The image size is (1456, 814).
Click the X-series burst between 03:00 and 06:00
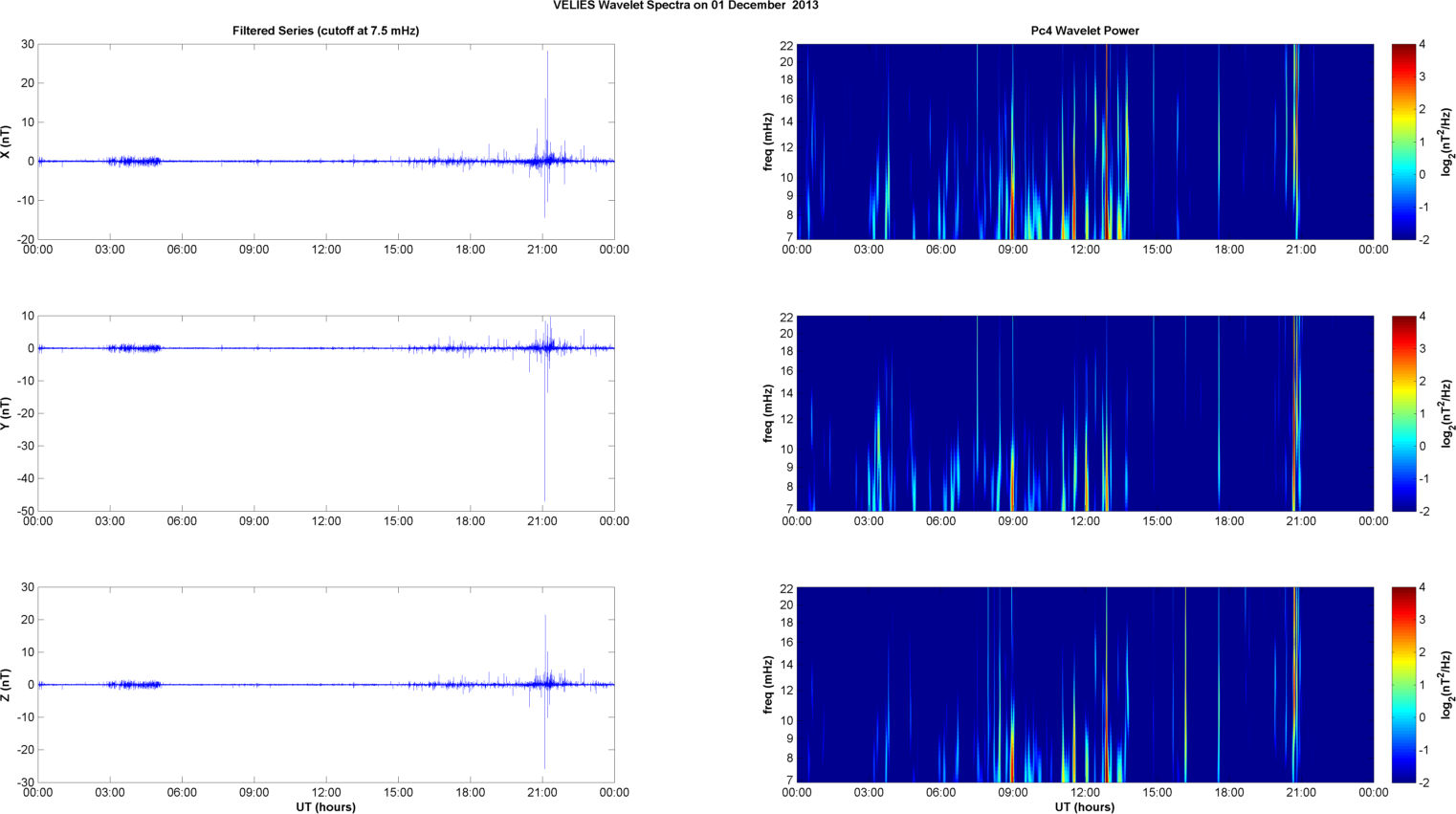(x=135, y=161)
